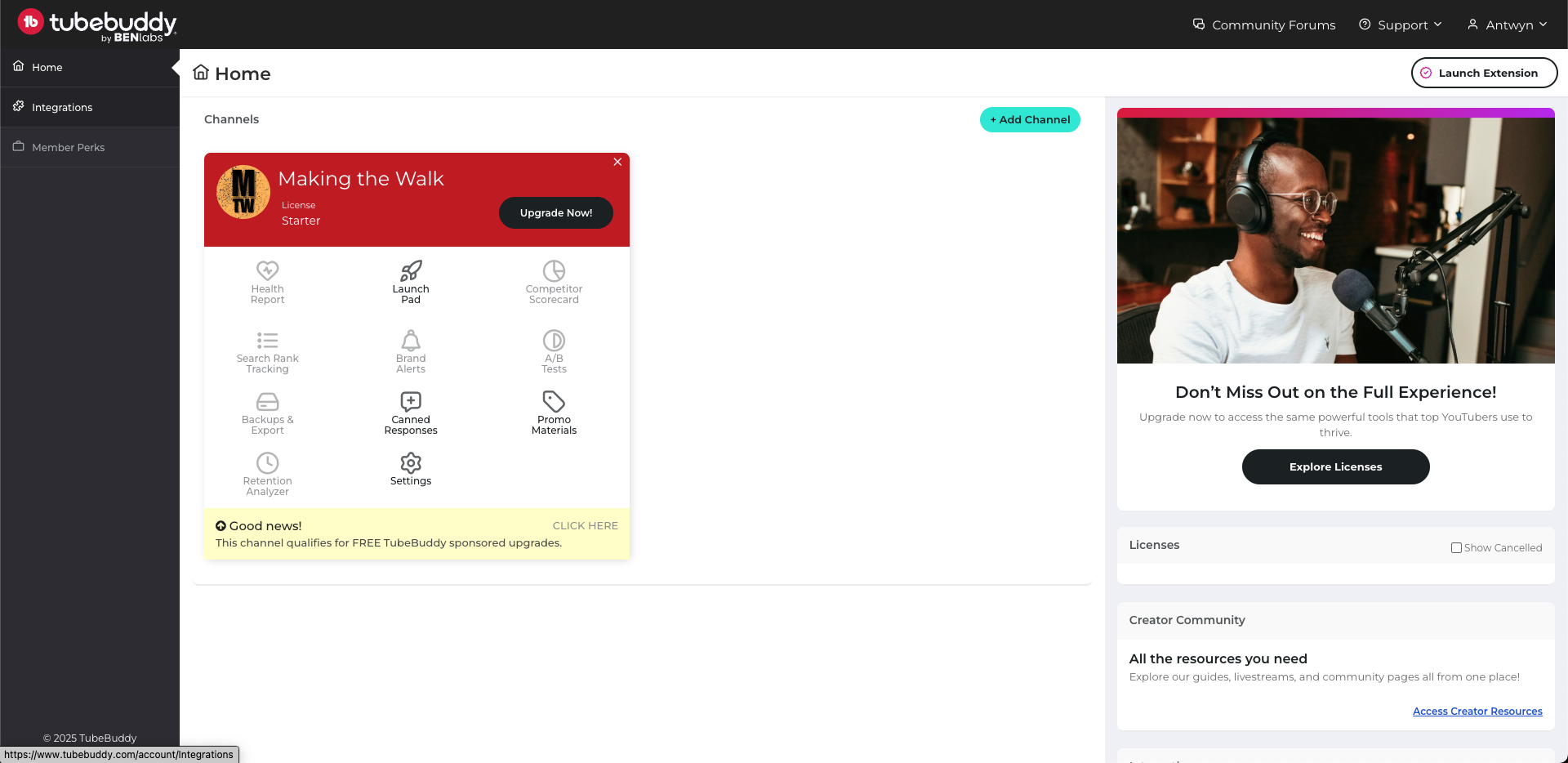The image size is (1568, 763).
Task: Open the Health Report heart icon
Action: coord(268,271)
